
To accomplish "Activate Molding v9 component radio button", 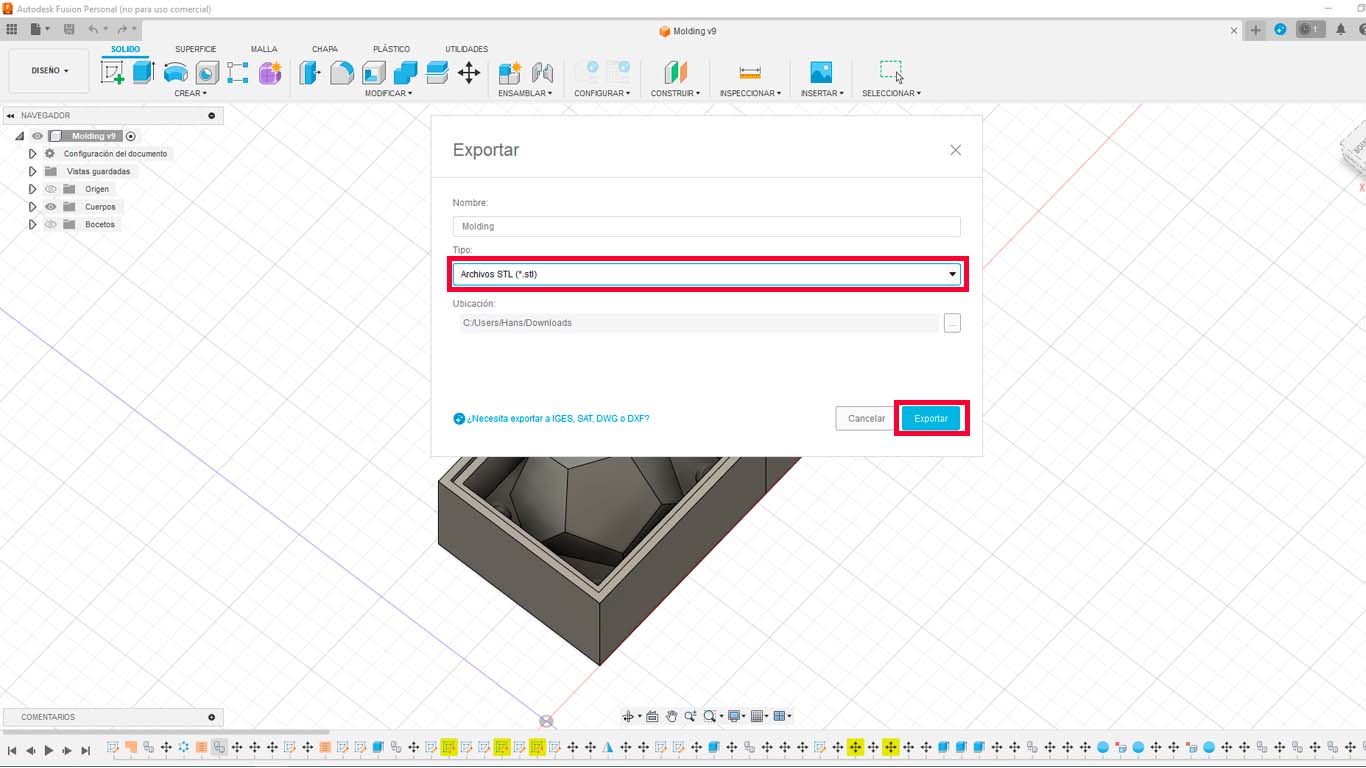I will pyautogui.click(x=131, y=136).
